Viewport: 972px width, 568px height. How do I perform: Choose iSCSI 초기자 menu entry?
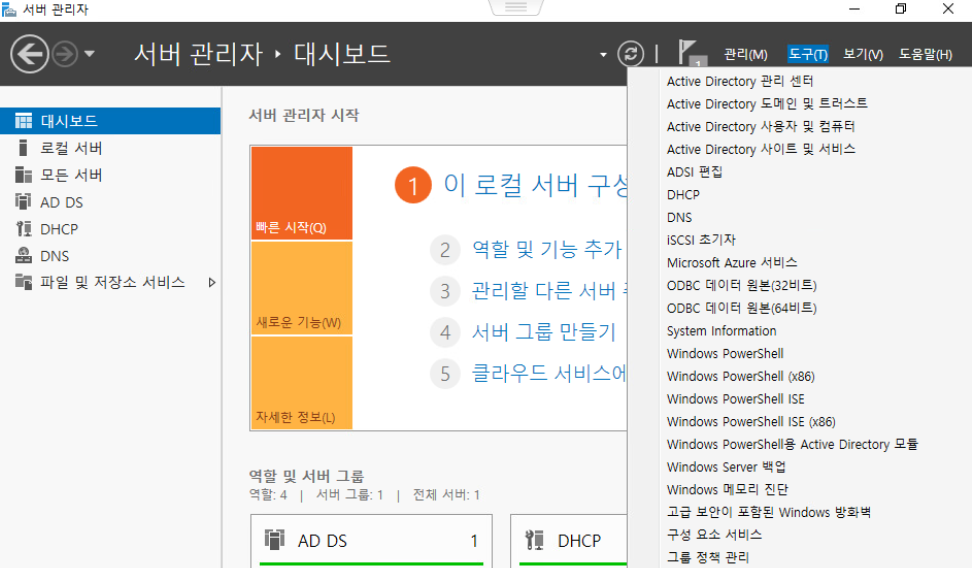click(x=701, y=240)
